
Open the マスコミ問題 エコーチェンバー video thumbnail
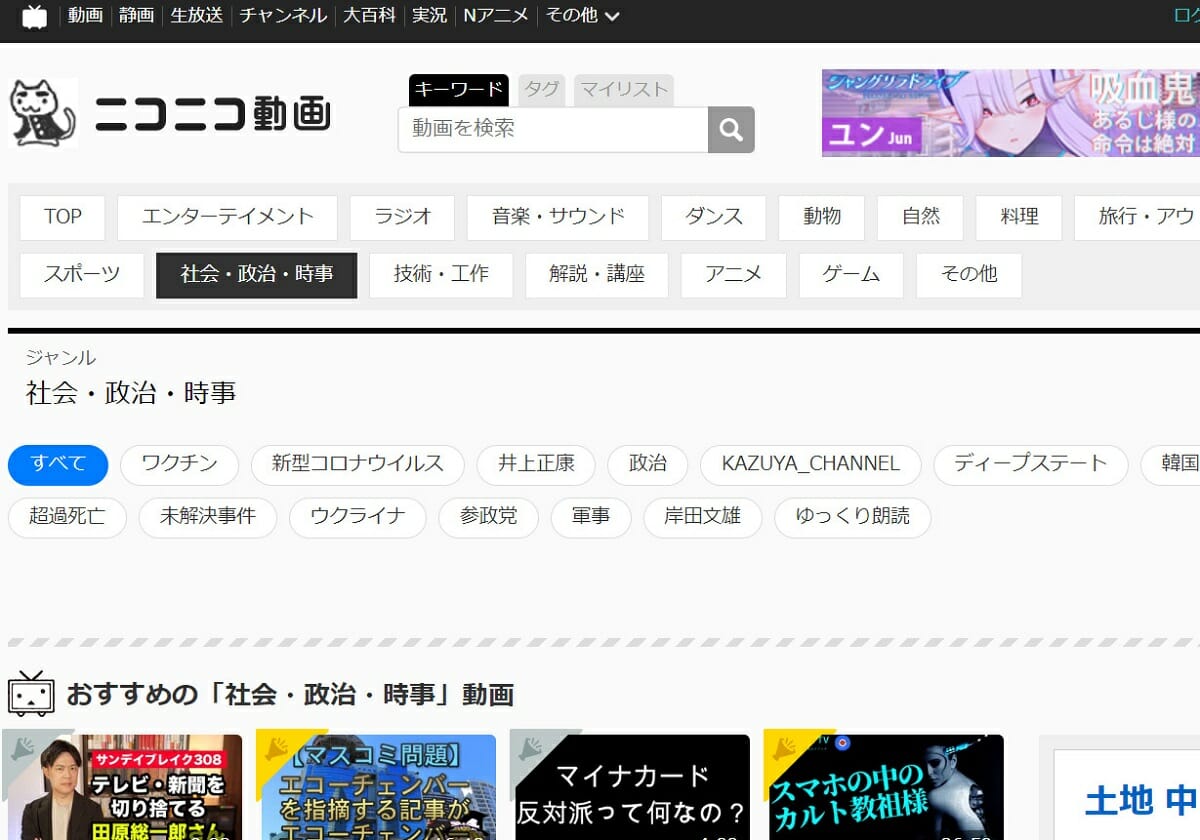[376, 787]
